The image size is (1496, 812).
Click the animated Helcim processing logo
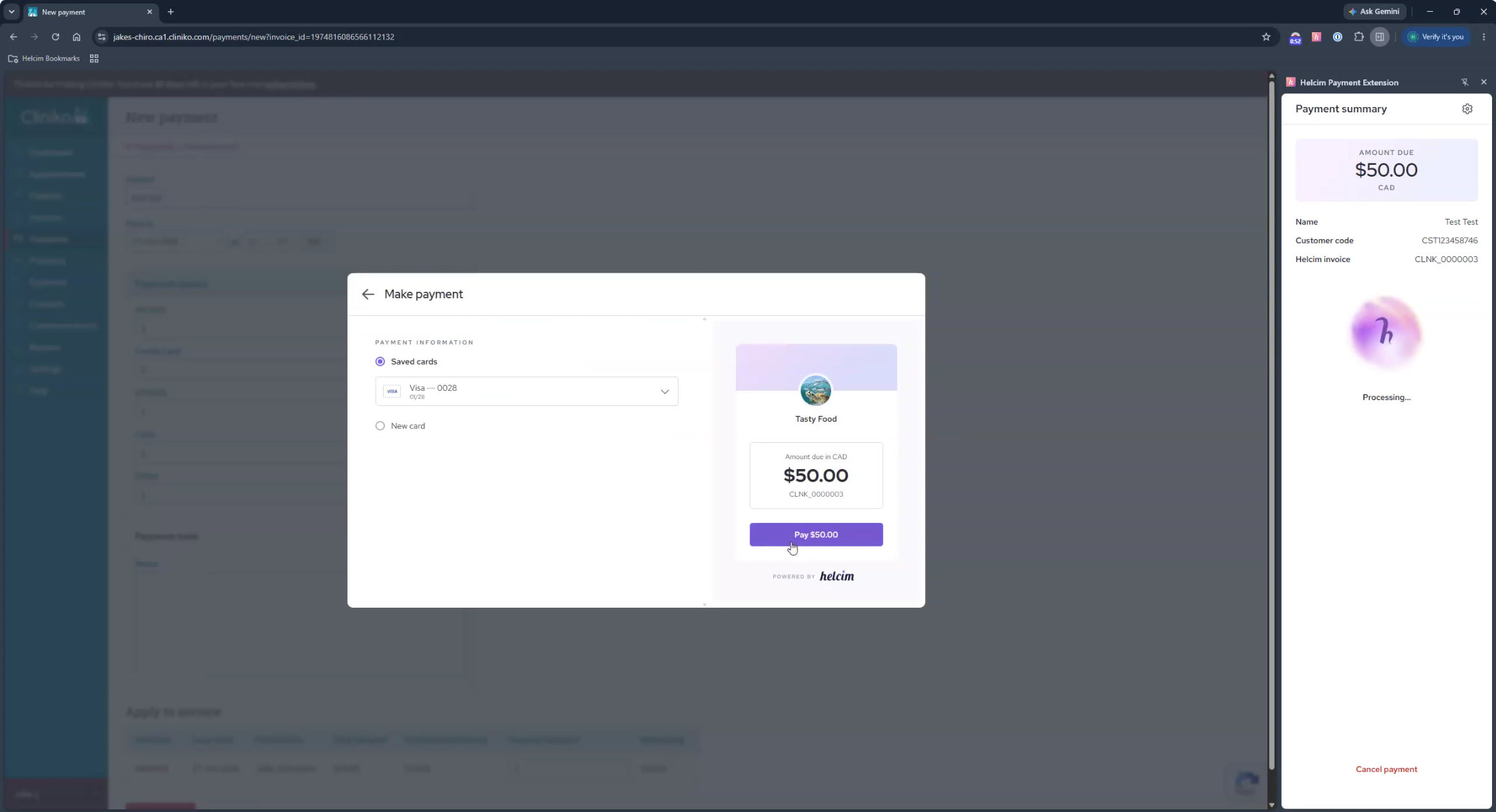pyautogui.click(x=1386, y=332)
